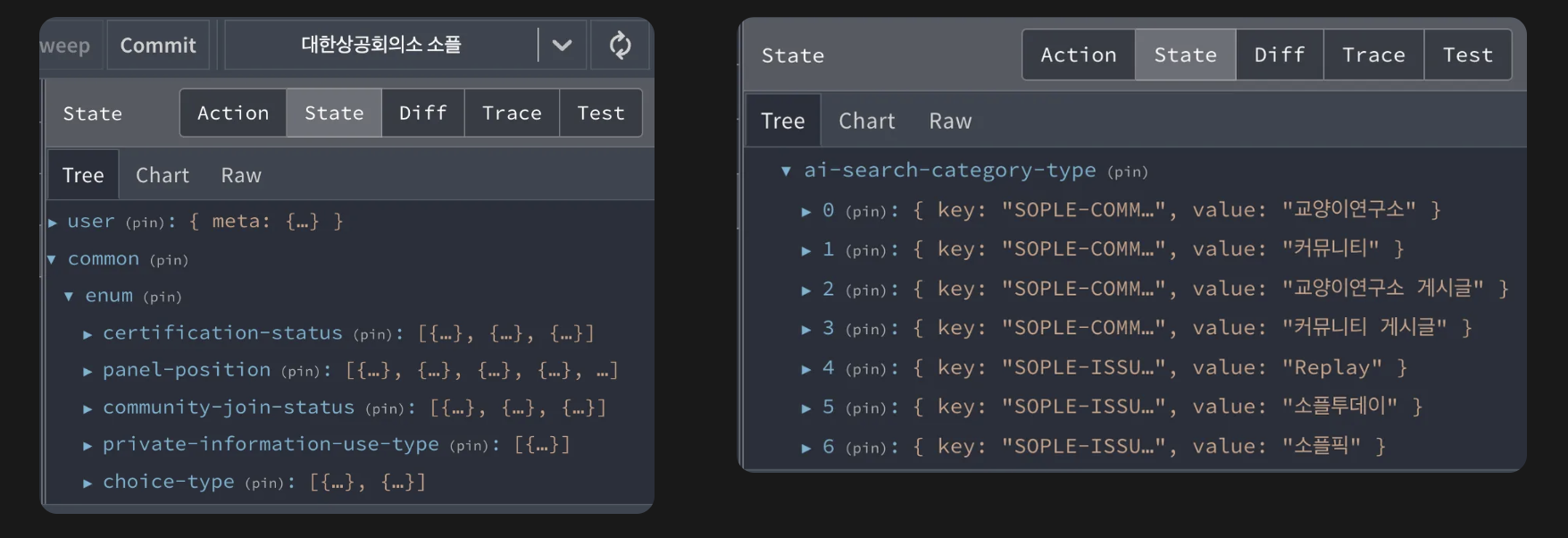Click (pin) next to certification-status
1568x538 pixels.
373,334
